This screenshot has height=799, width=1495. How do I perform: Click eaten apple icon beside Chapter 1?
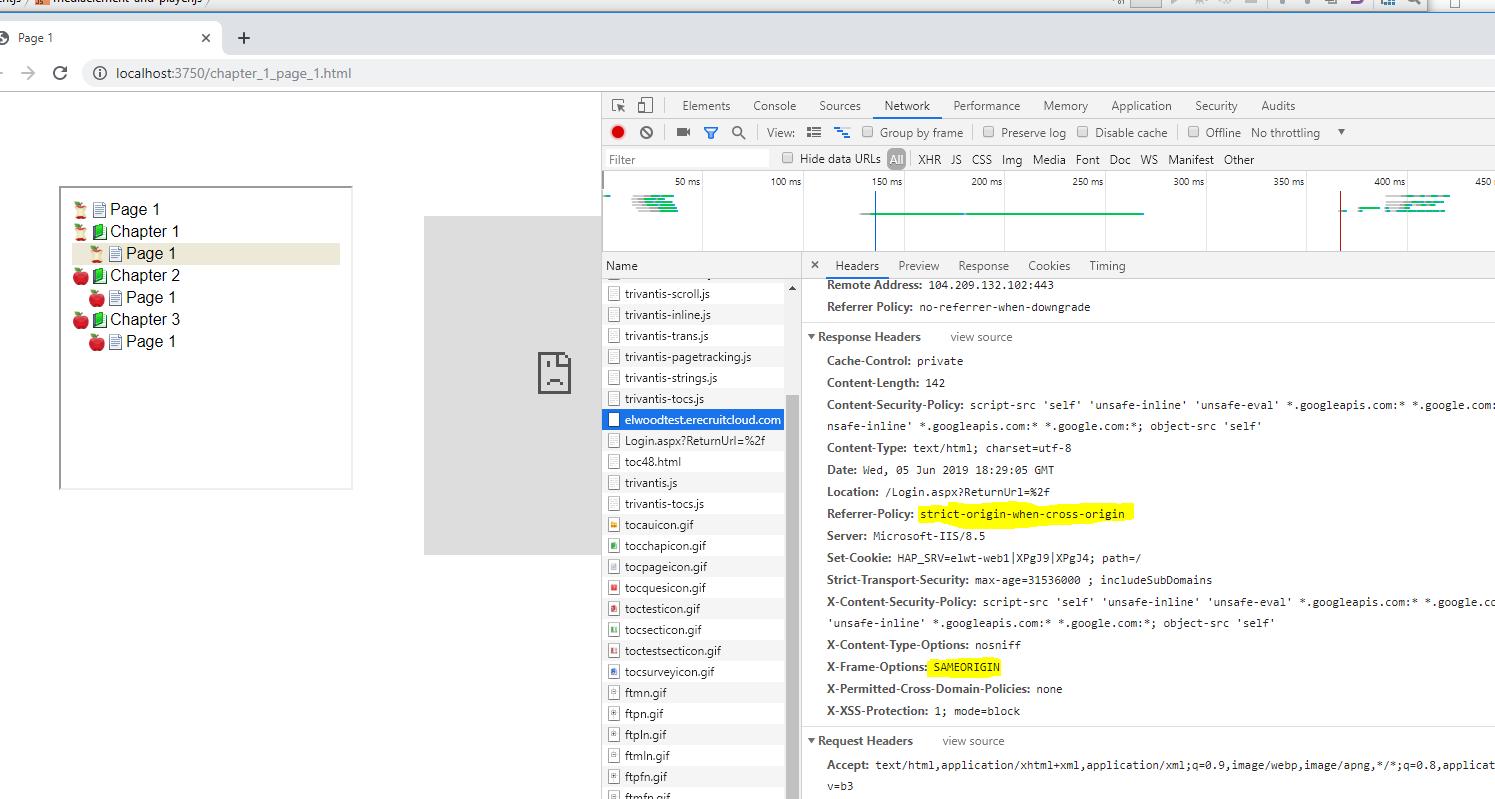(81, 232)
